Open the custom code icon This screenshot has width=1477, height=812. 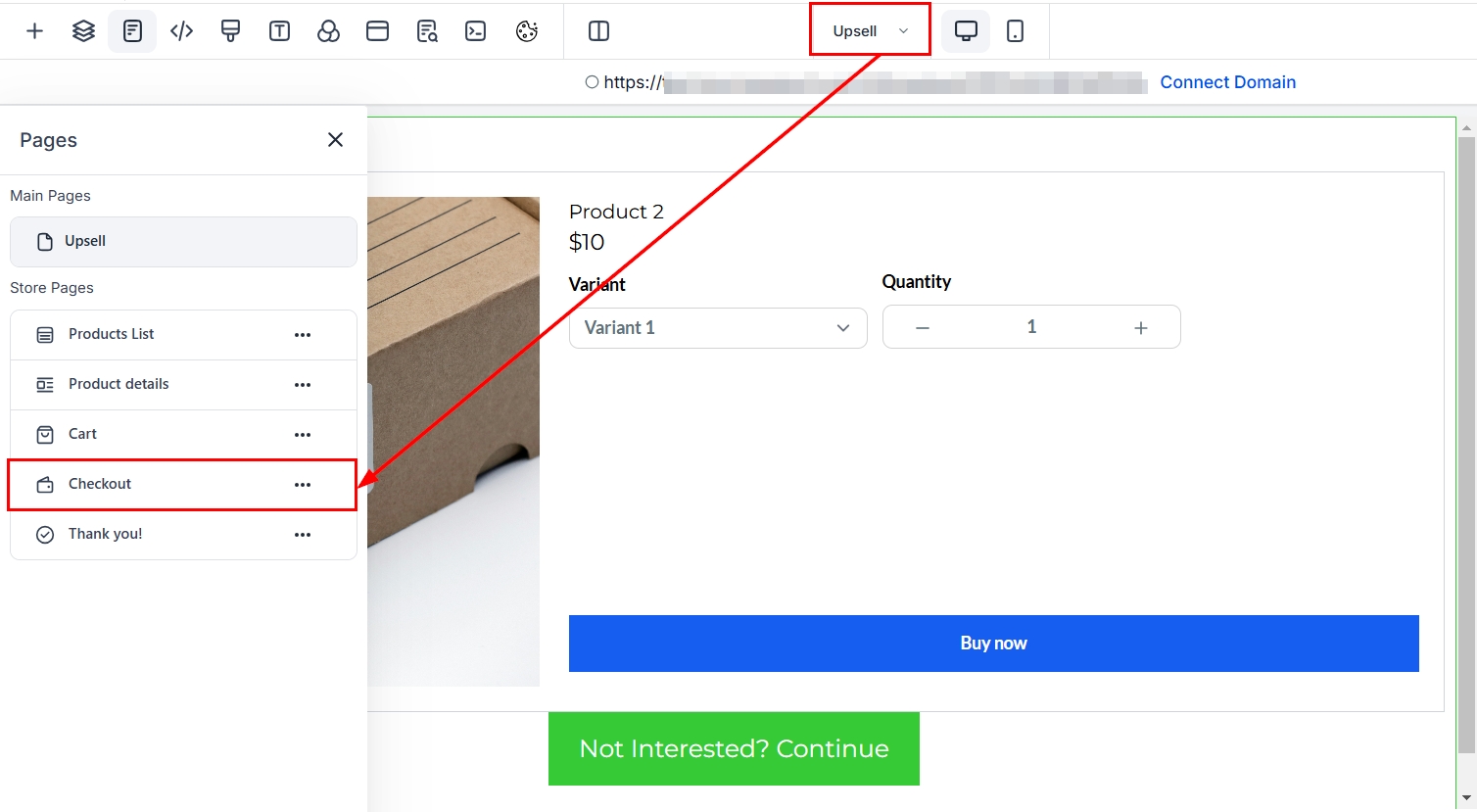(181, 31)
